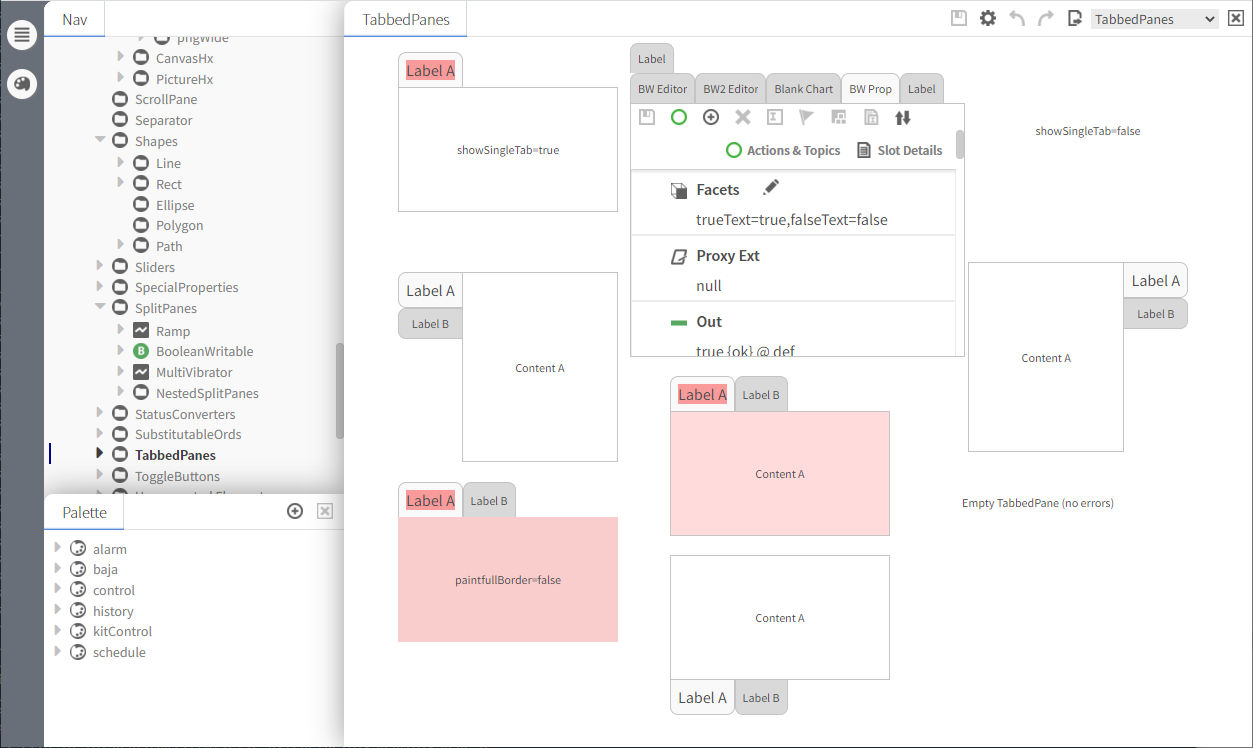
Task: Click the kitControl palette module icon
Action: 78,631
